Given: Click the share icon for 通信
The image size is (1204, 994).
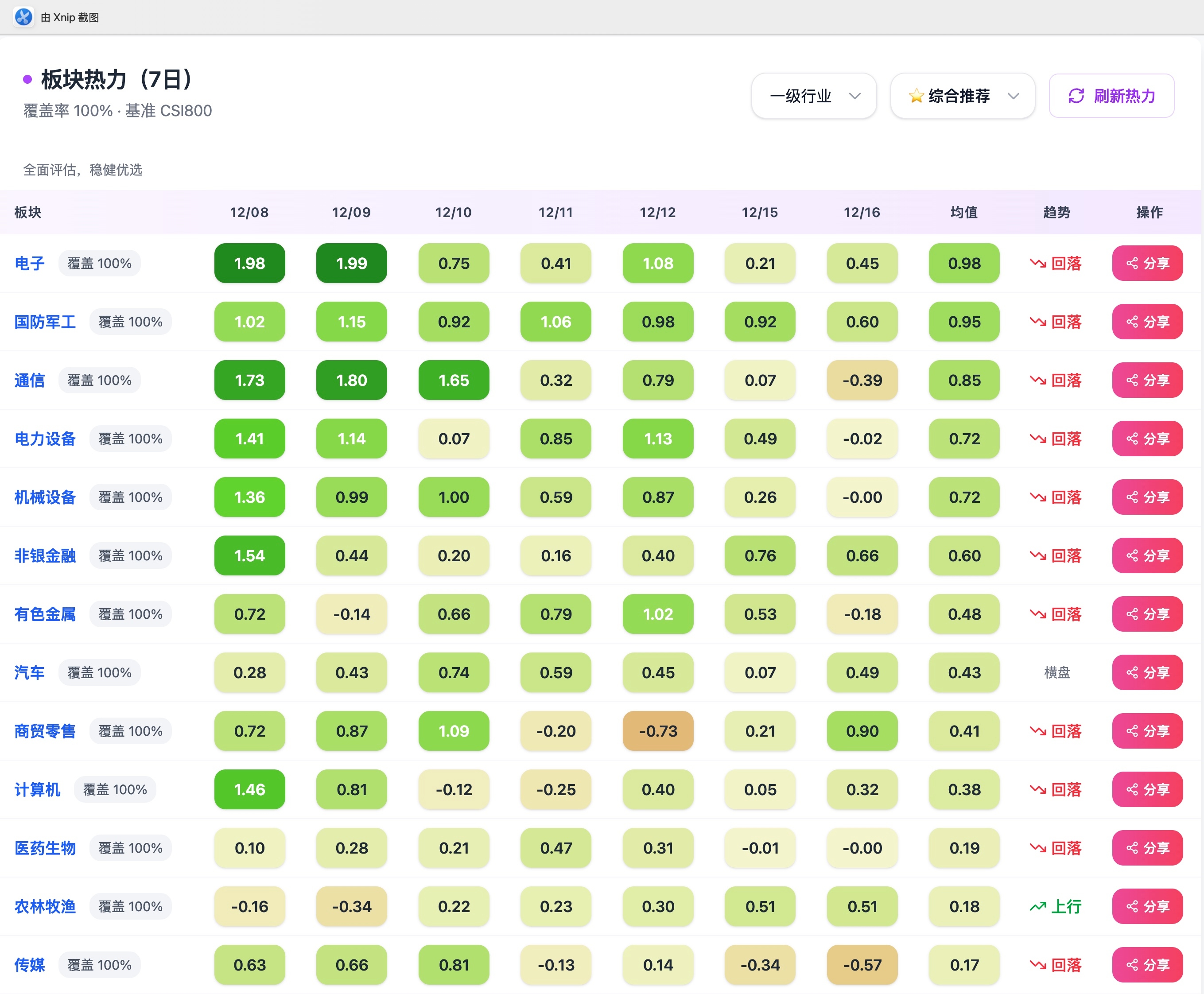Looking at the screenshot, I should click(1132, 380).
